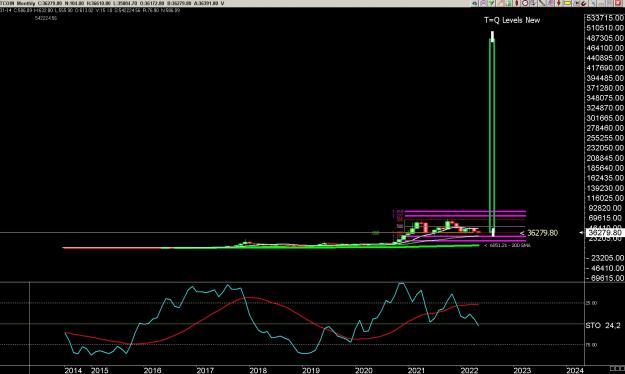This screenshot has height=374, width=625.
Task: Click the red down arrow toolbar icon
Action: coord(558,3)
